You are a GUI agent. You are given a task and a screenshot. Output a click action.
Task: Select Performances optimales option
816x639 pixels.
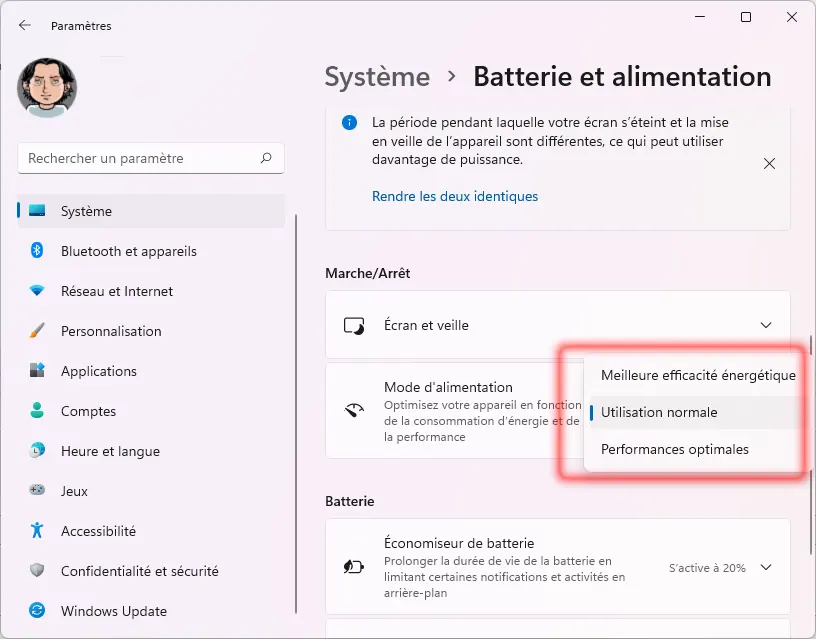[x=674, y=449]
